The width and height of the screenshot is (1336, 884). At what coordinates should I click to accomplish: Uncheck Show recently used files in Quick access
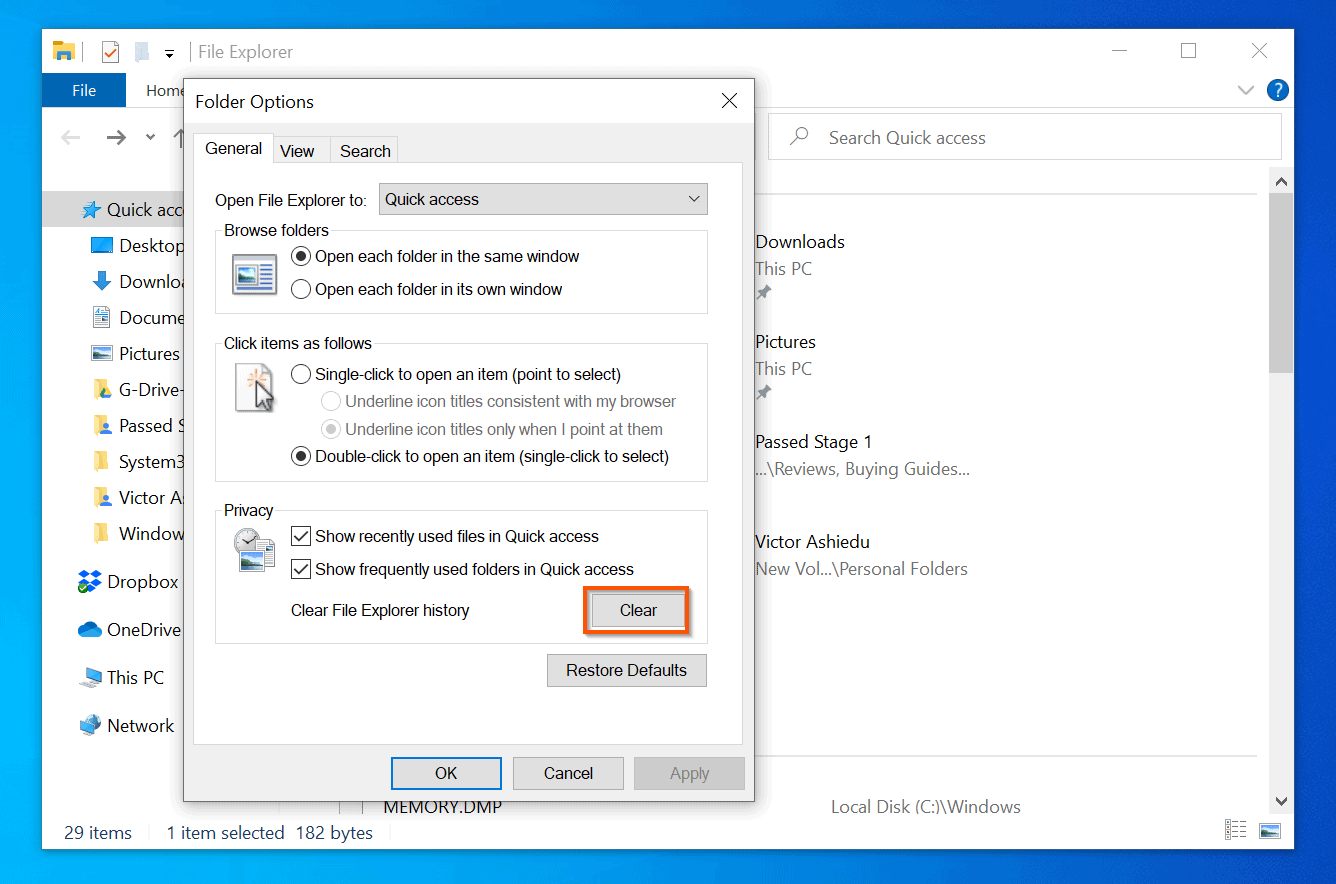point(301,536)
